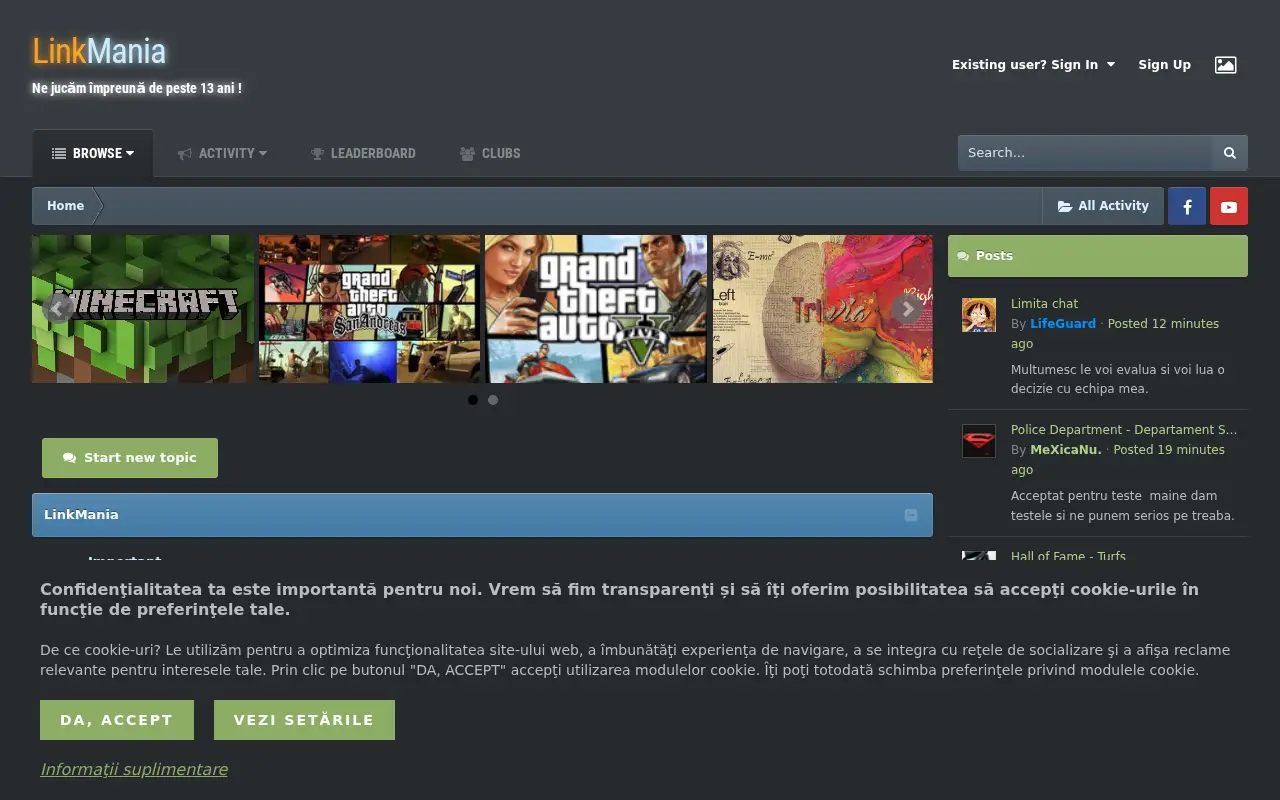Click the LinkMania category header title
Screen dimensions: 1280x800
[81, 515]
